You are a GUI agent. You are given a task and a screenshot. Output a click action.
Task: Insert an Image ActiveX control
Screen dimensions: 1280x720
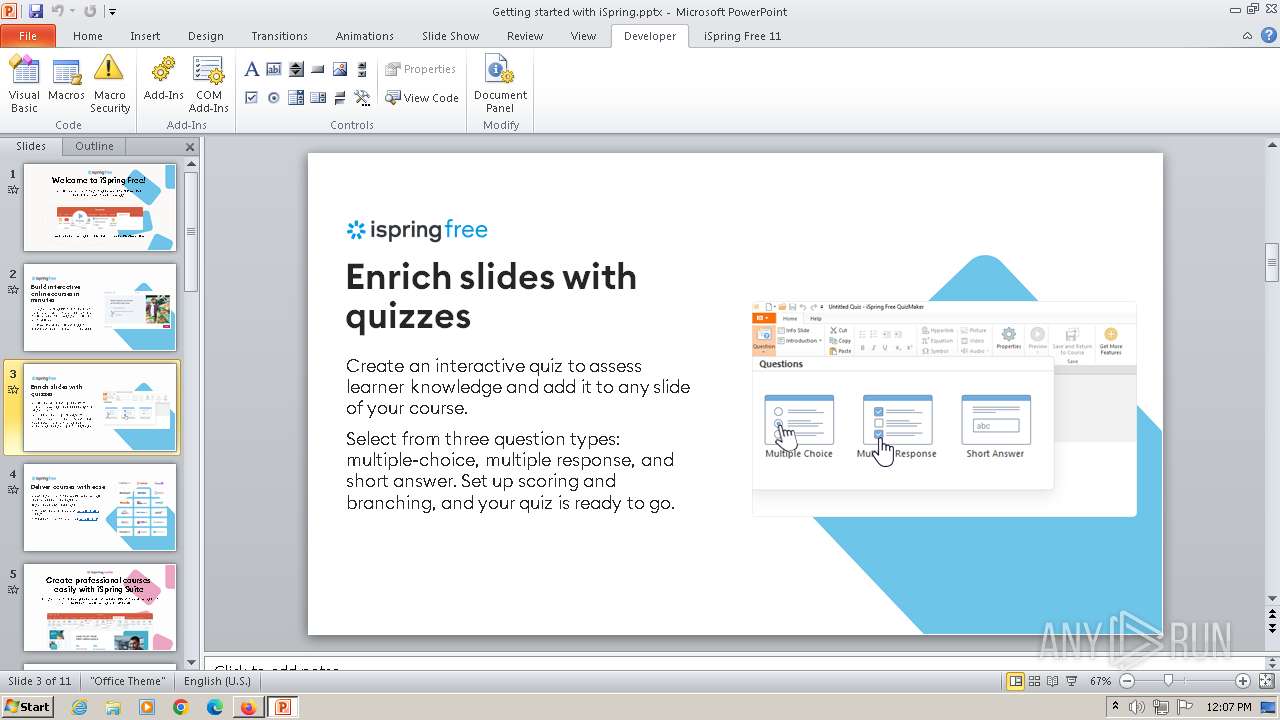340,69
